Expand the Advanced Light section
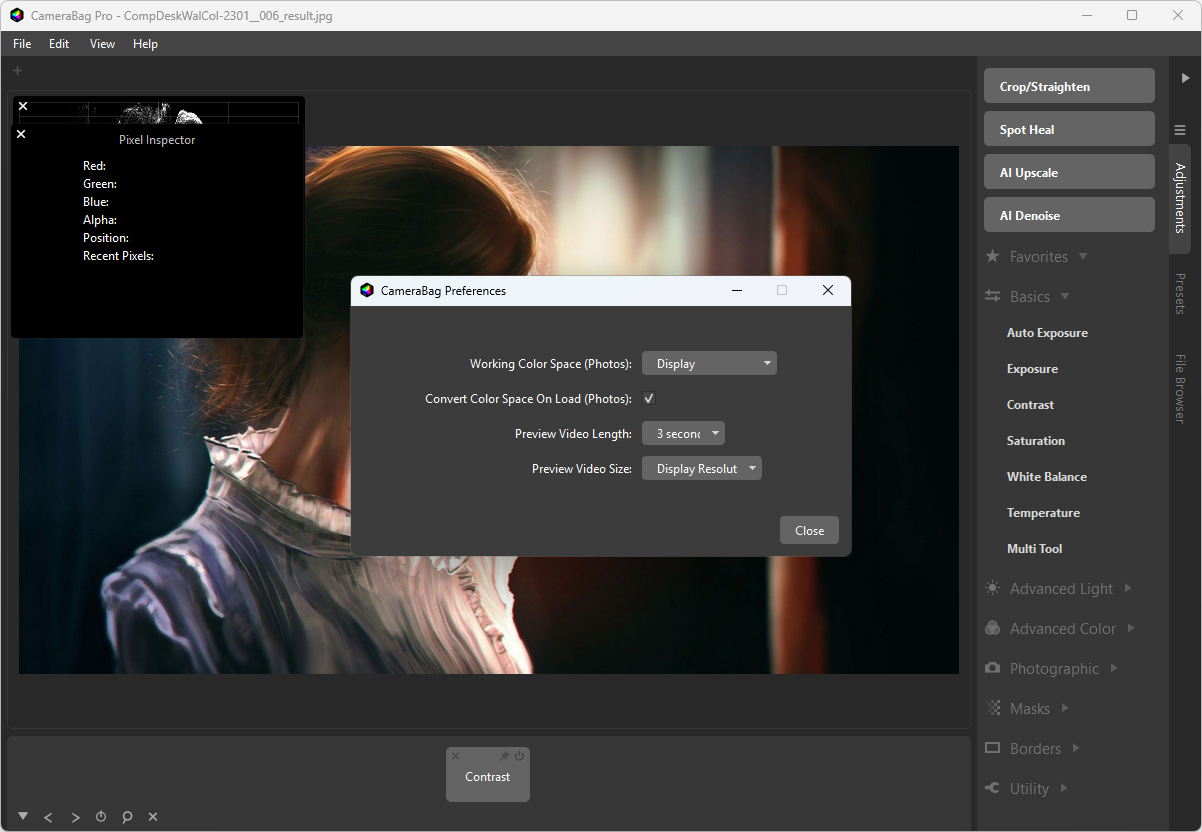The image size is (1202, 832). 1128,588
